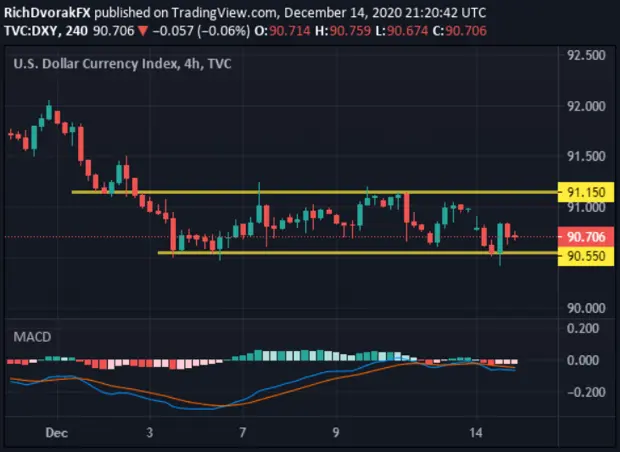Click the 3 date axis label
This screenshot has height=452, width=620.
coord(149,433)
